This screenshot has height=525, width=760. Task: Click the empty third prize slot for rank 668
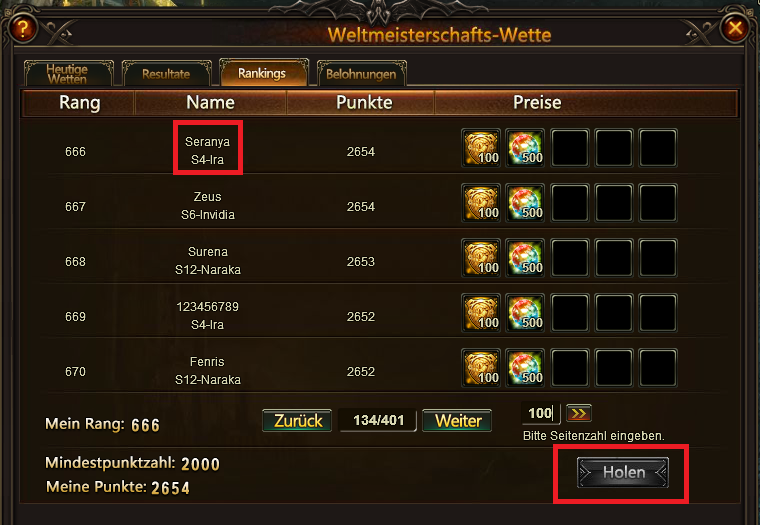pyautogui.click(x=570, y=258)
